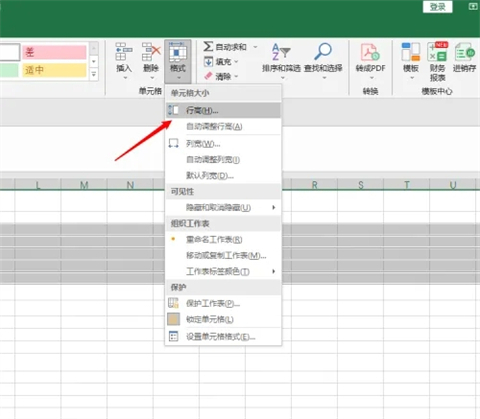Click the Format (格式) ribbon icon

pyautogui.click(x=178, y=53)
